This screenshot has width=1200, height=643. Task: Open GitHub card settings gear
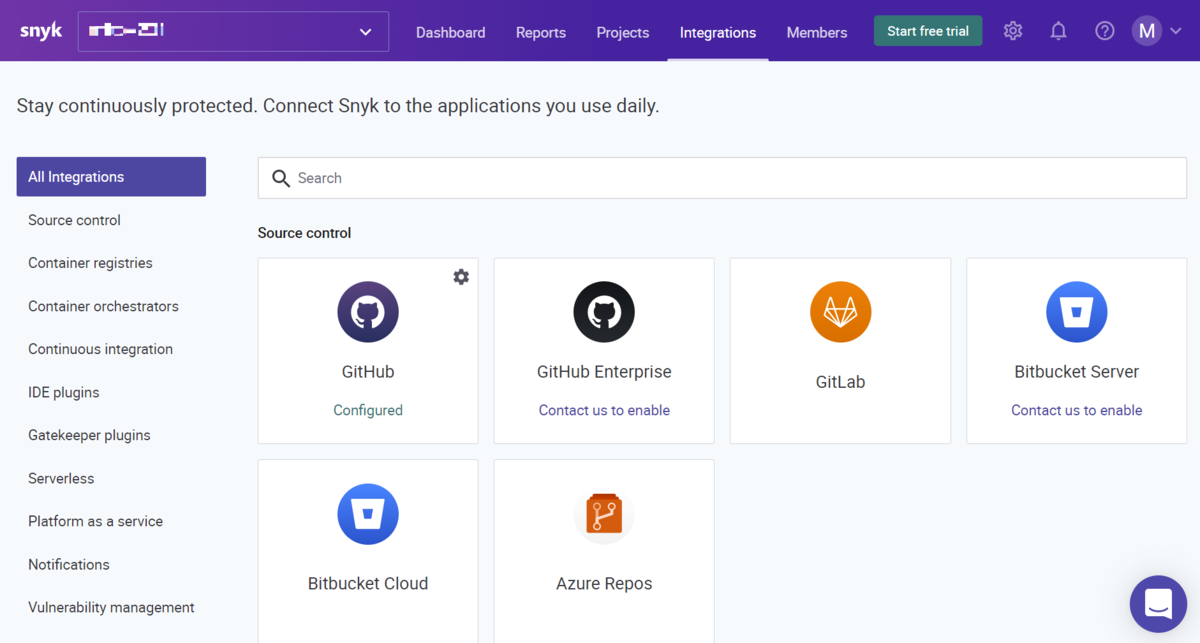[x=461, y=276]
